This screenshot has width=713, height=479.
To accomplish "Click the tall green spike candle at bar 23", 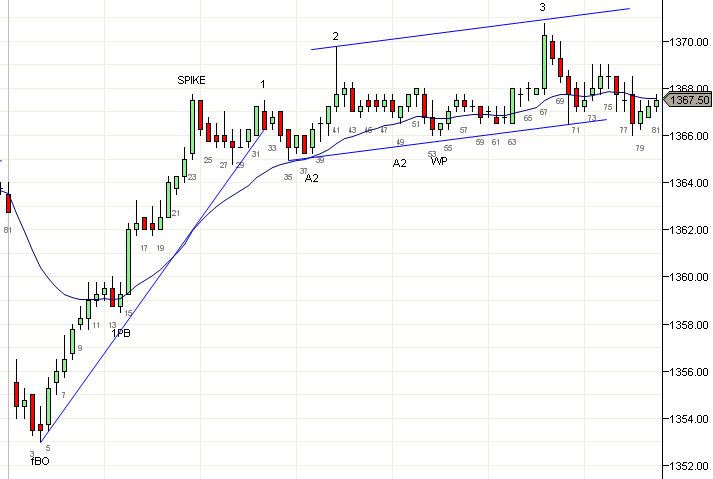I will [192, 127].
